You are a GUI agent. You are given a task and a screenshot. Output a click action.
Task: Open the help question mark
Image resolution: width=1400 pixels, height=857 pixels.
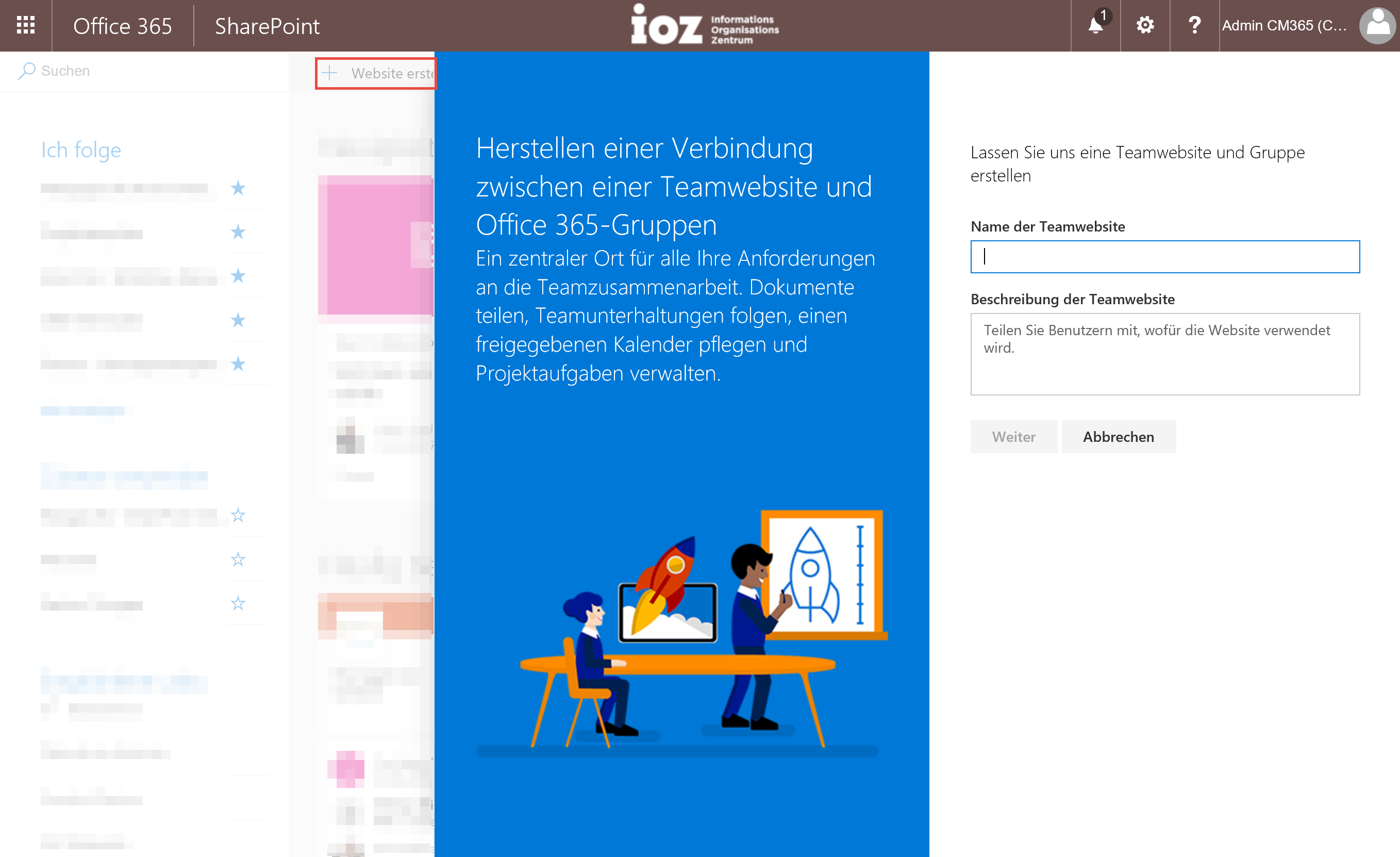(x=1194, y=26)
